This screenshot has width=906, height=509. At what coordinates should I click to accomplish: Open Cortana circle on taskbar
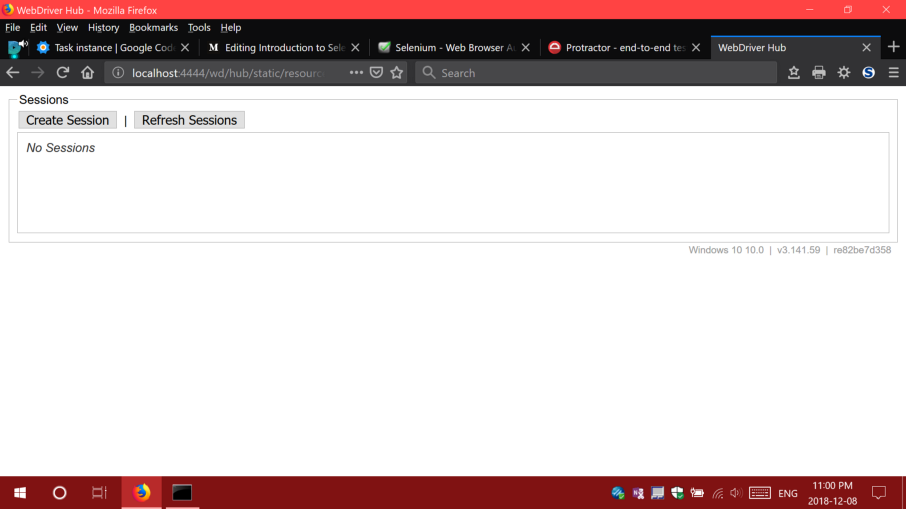point(60,493)
